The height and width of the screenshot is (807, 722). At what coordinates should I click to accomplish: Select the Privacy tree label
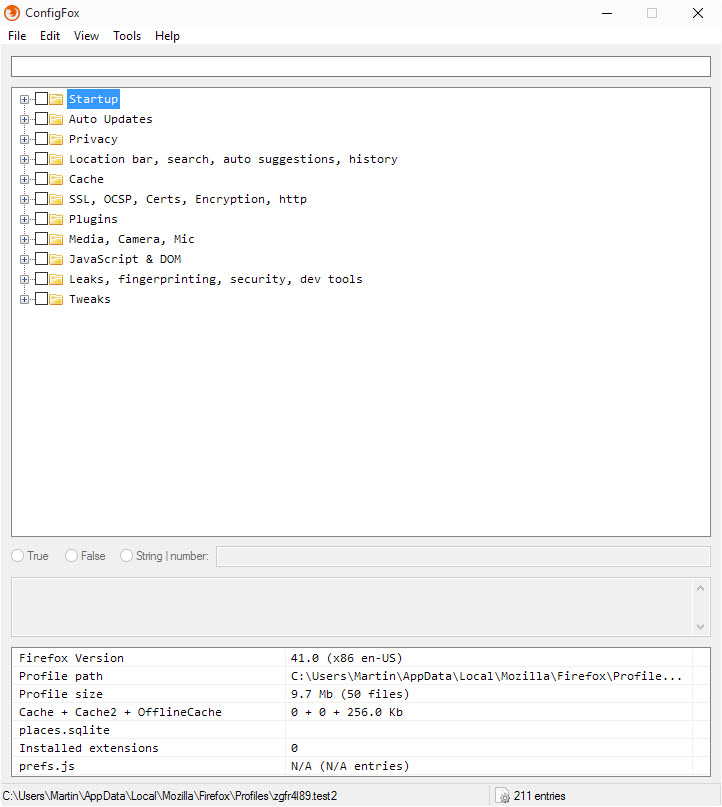click(x=93, y=139)
